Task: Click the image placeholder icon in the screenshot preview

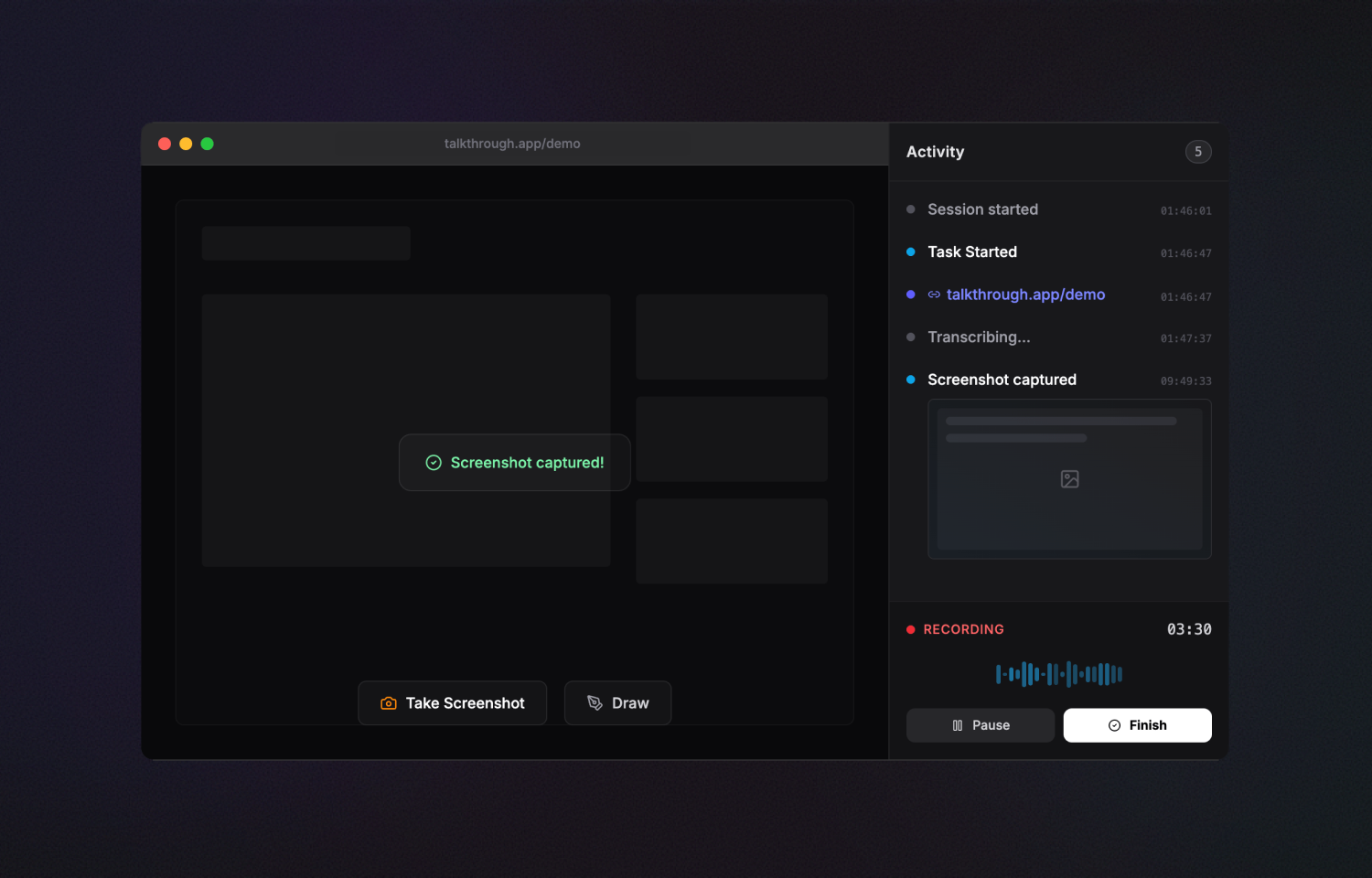Action: tap(1069, 478)
